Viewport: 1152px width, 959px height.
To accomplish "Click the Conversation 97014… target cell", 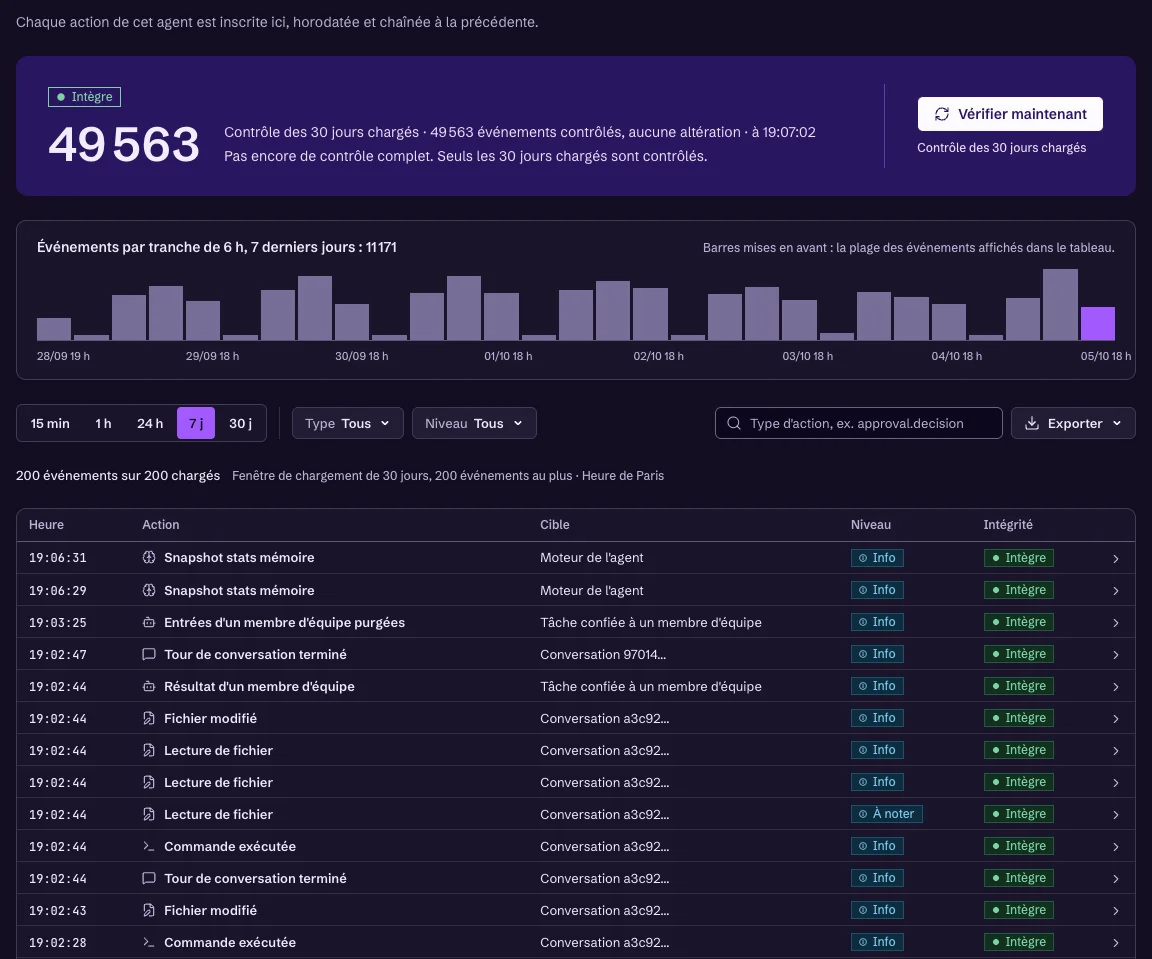I will coord(602,655).
